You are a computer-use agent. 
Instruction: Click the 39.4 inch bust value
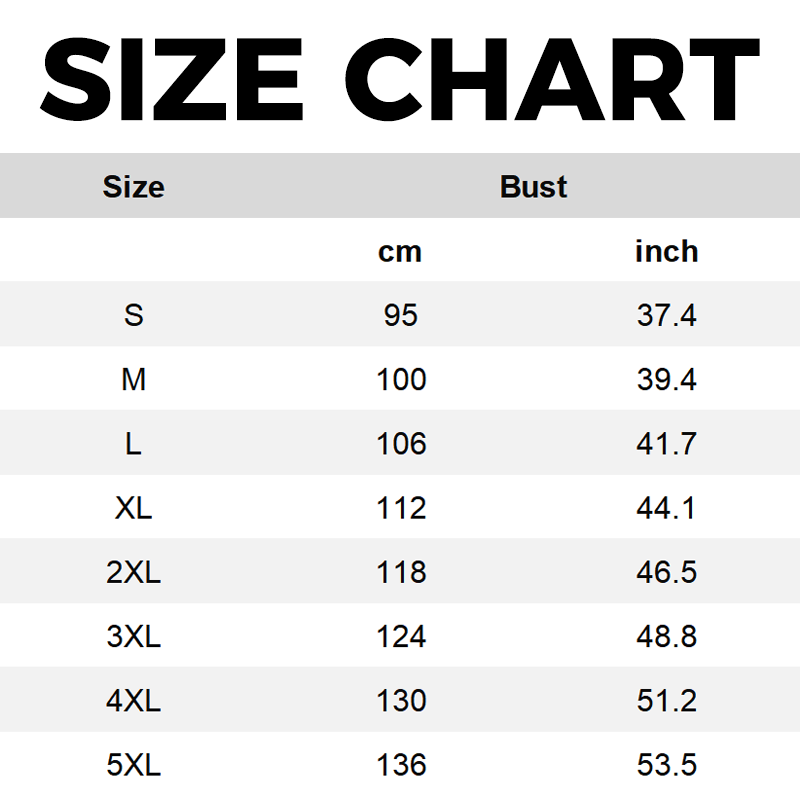pyautogui.click(x=666, y=379)
